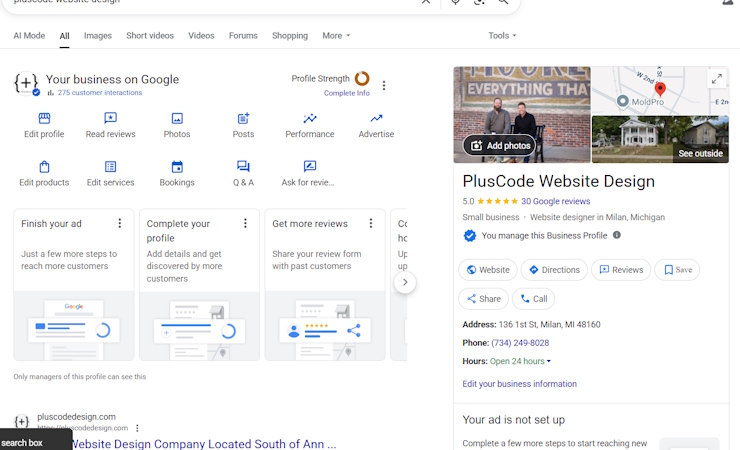Switch to the Images search tab
This screenshot has width=740, height=450.
(98, 36)
